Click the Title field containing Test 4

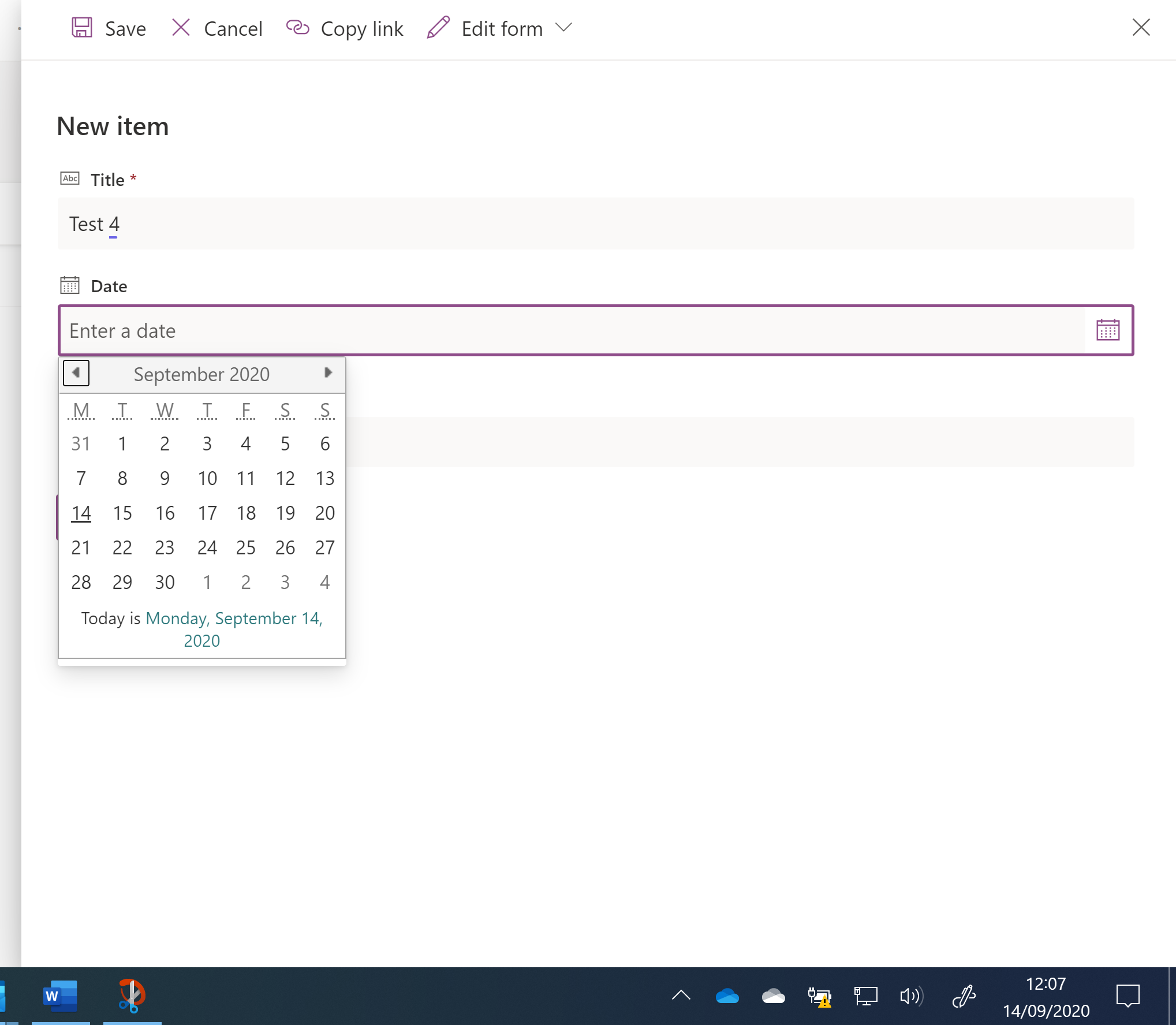[595, 224]
